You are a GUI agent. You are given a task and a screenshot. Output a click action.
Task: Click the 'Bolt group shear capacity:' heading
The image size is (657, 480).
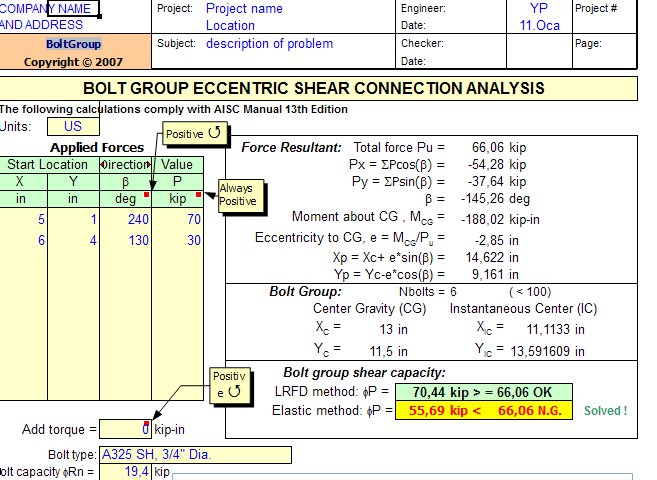point(365,373)
